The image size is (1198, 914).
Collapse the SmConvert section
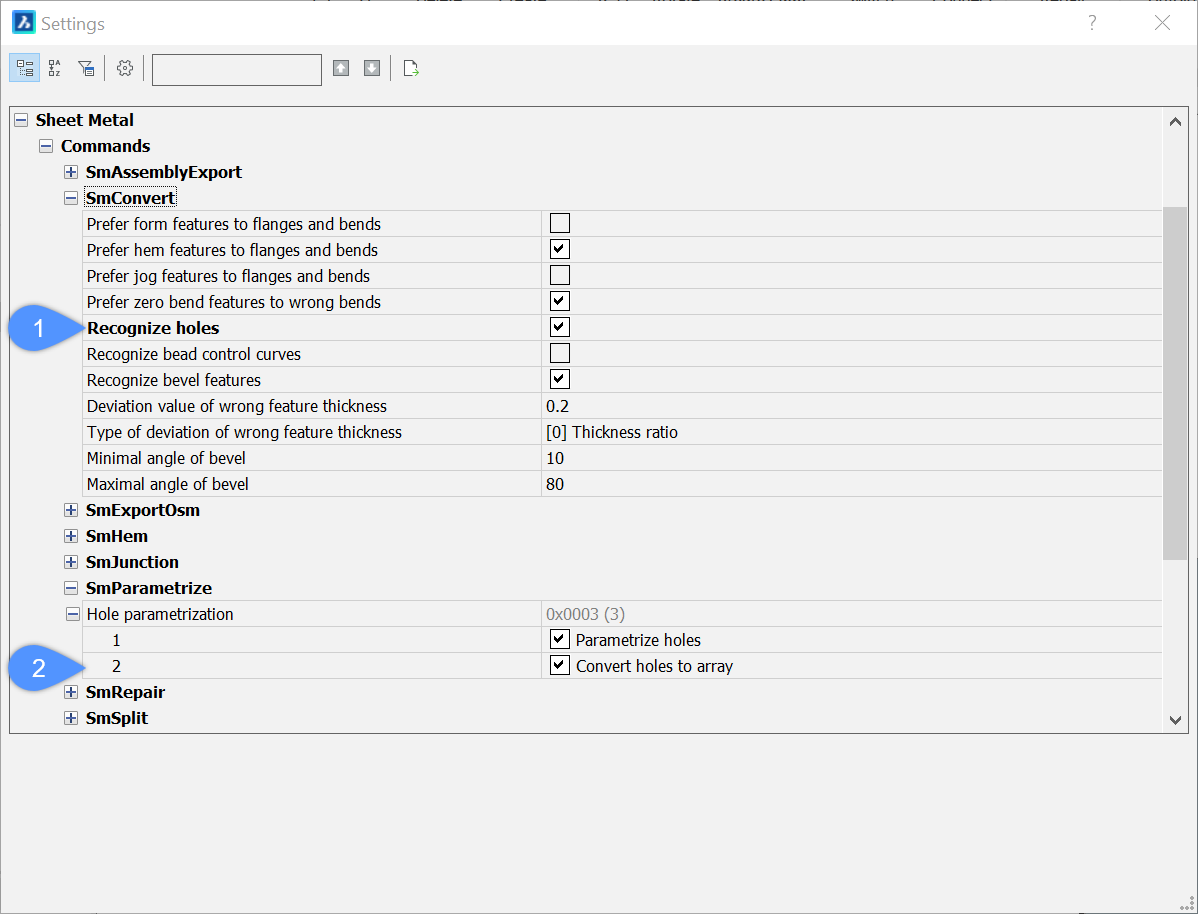coord(71,198)
